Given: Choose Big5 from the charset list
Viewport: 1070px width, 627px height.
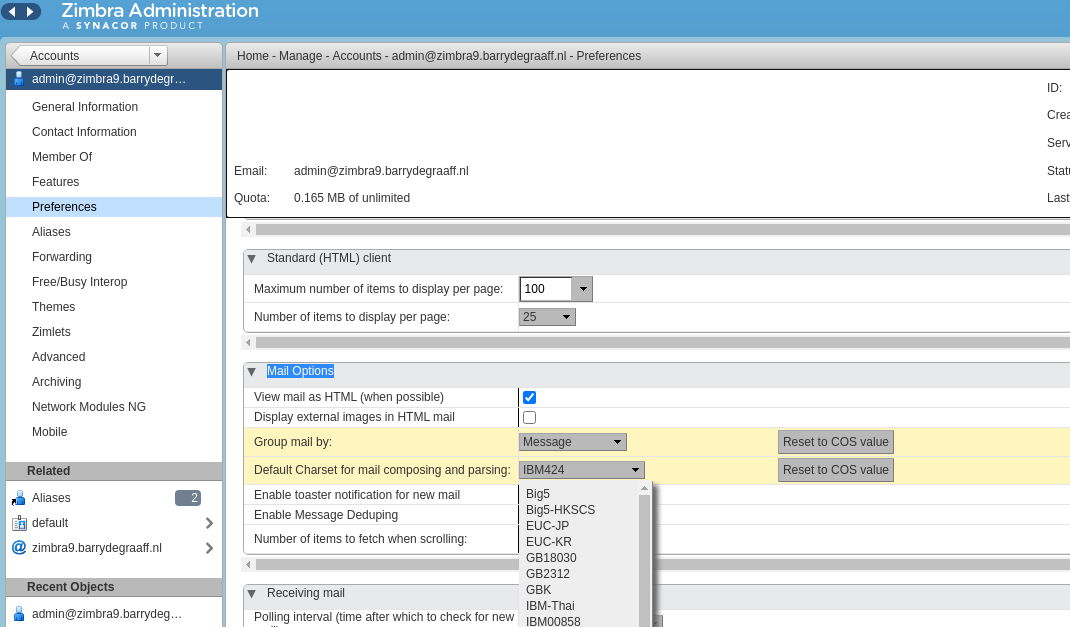Looking at the screenshot, I should (538, 494).
